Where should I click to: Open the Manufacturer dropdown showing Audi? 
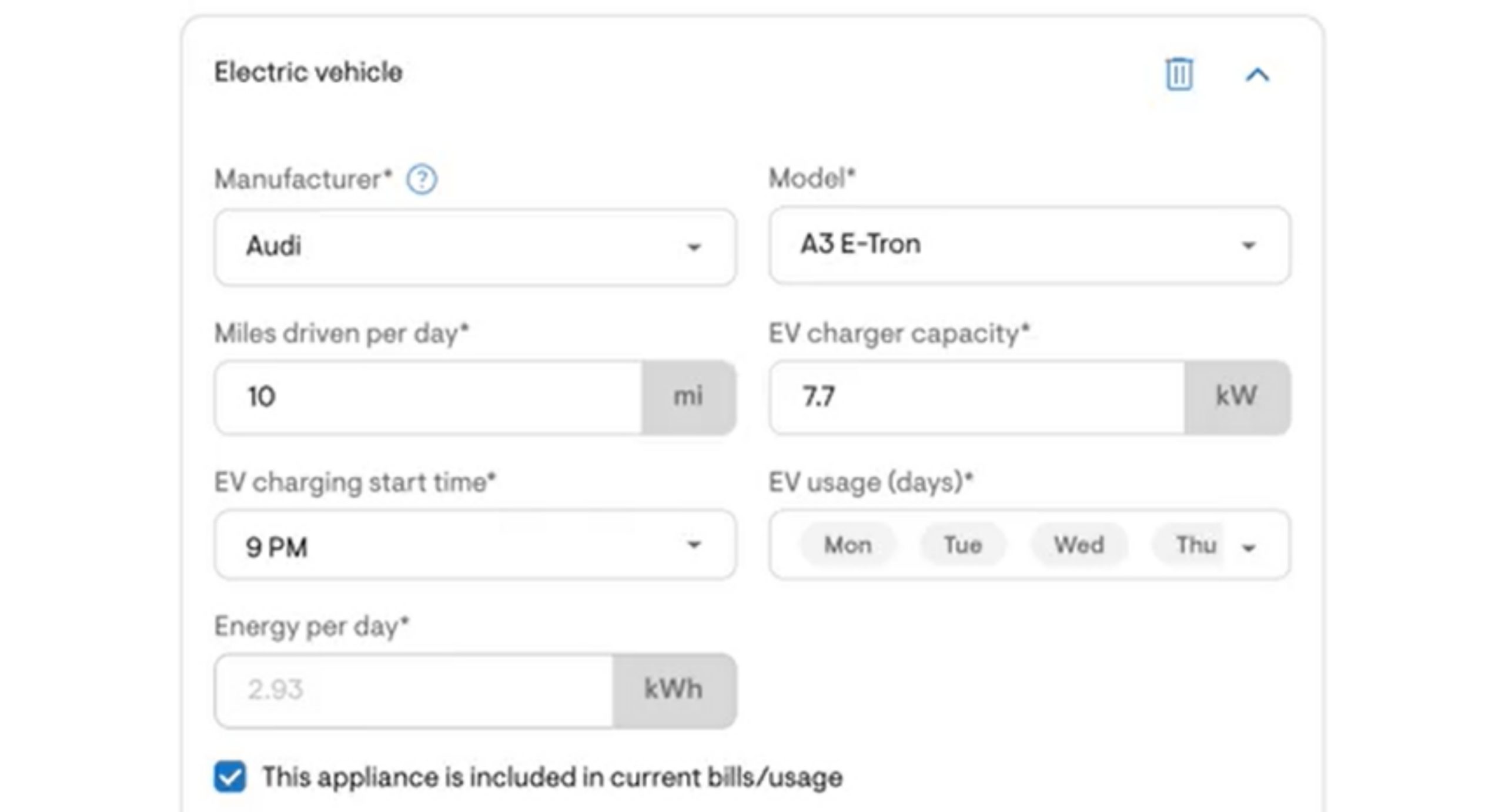coord(475,247)
